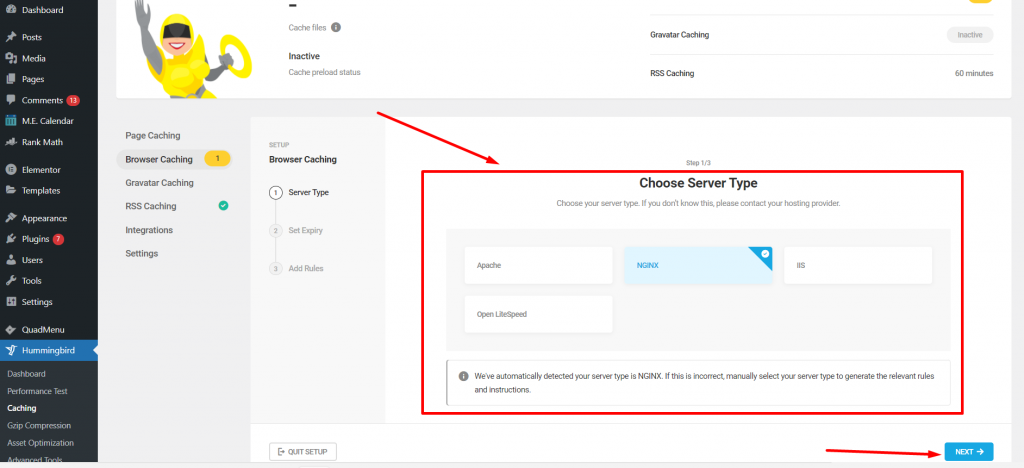The image size is (1024, 468).
Task: Click the Users person icon
Action: coord(11,260)
